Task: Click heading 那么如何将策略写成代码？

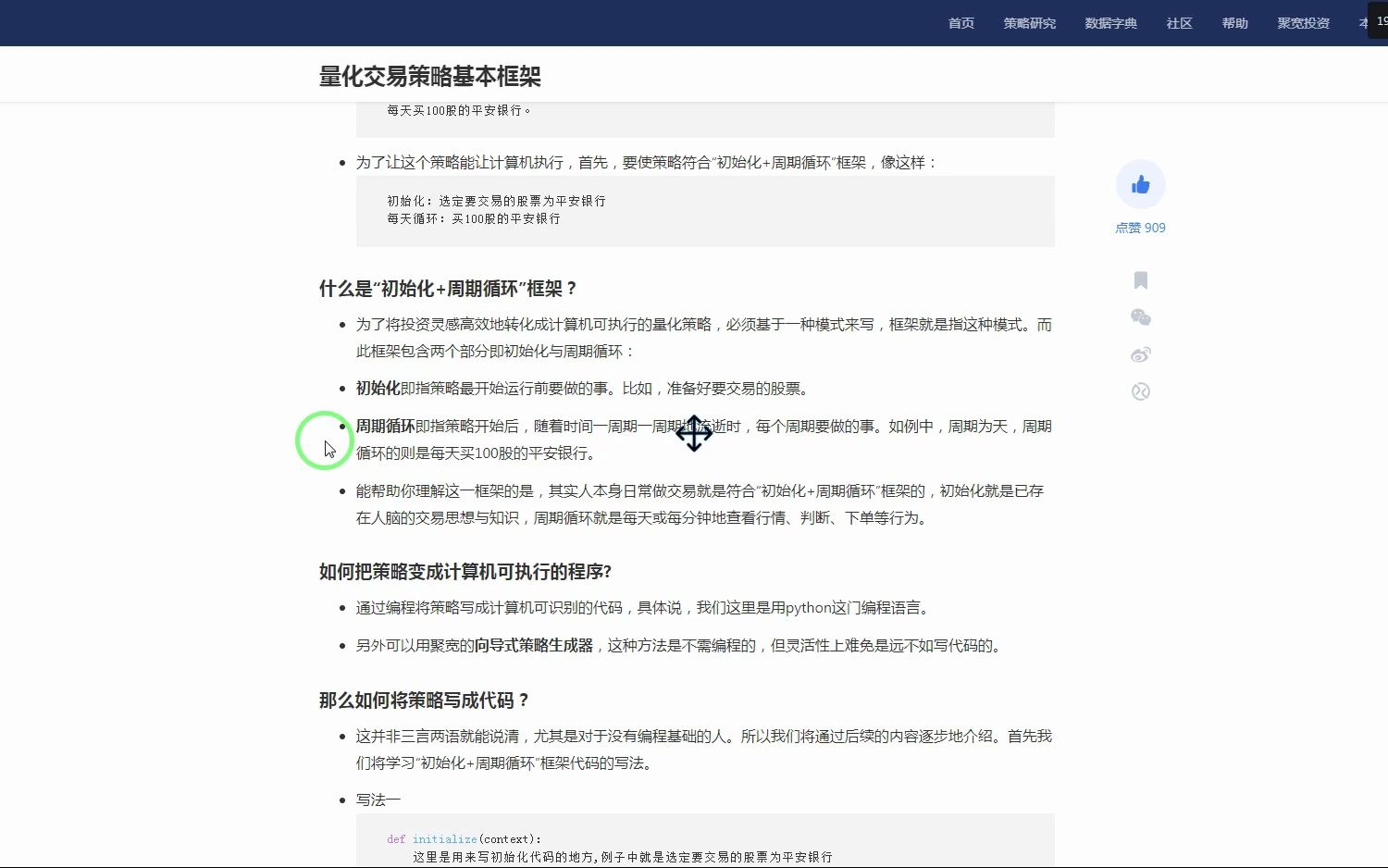Action: coord(425,701)
